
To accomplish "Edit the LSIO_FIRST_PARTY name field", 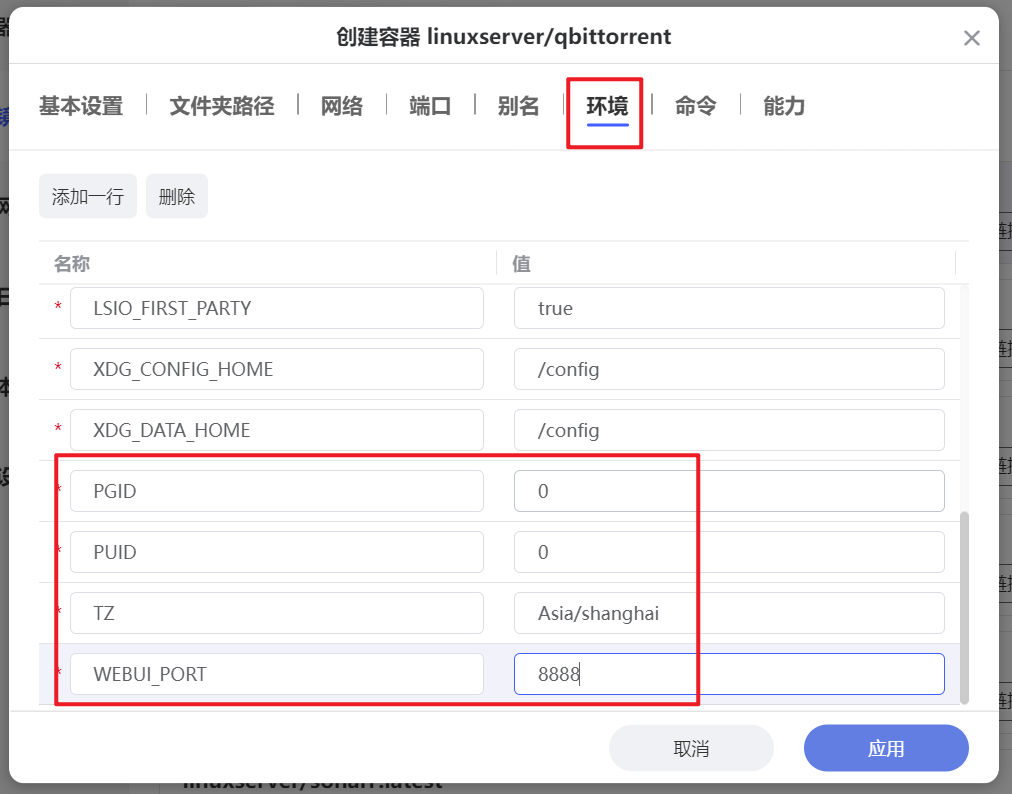I will point(277,308).
